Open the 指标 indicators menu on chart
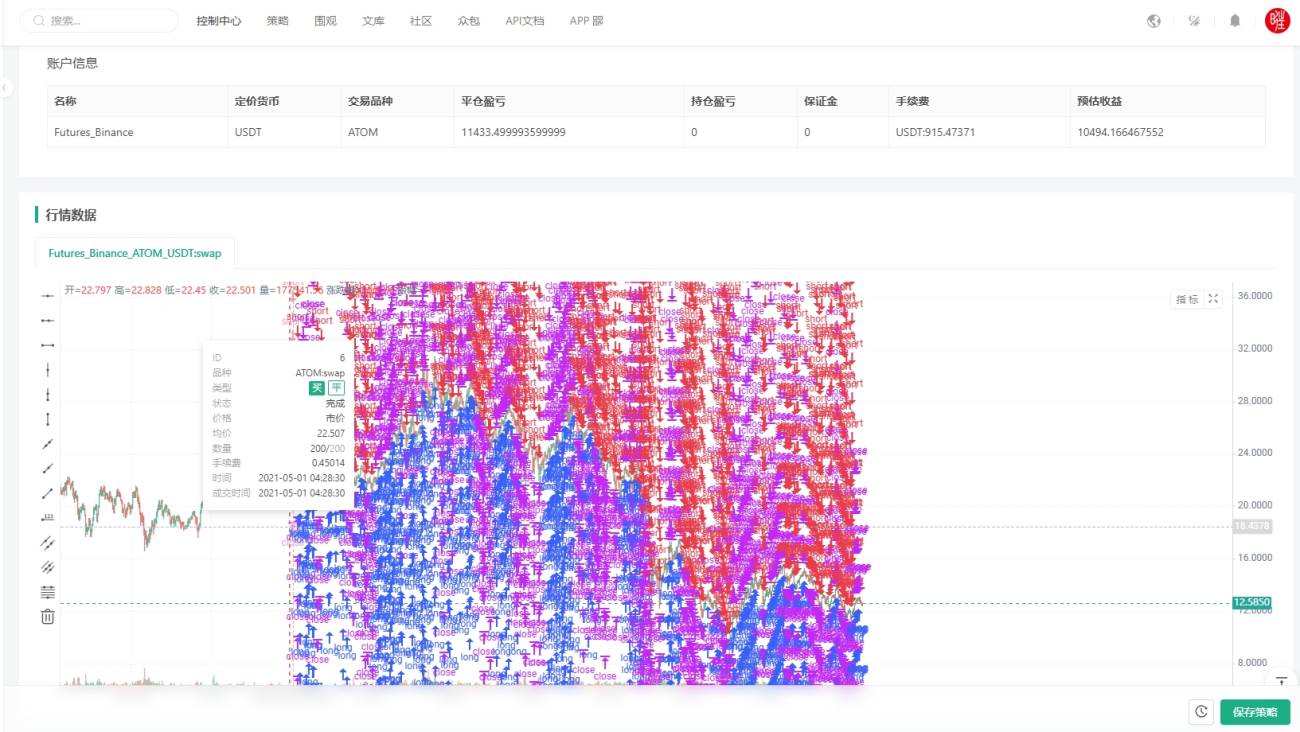Image resolution: width=1300 pixels, height=732 pixels. tap(1187, 299)
